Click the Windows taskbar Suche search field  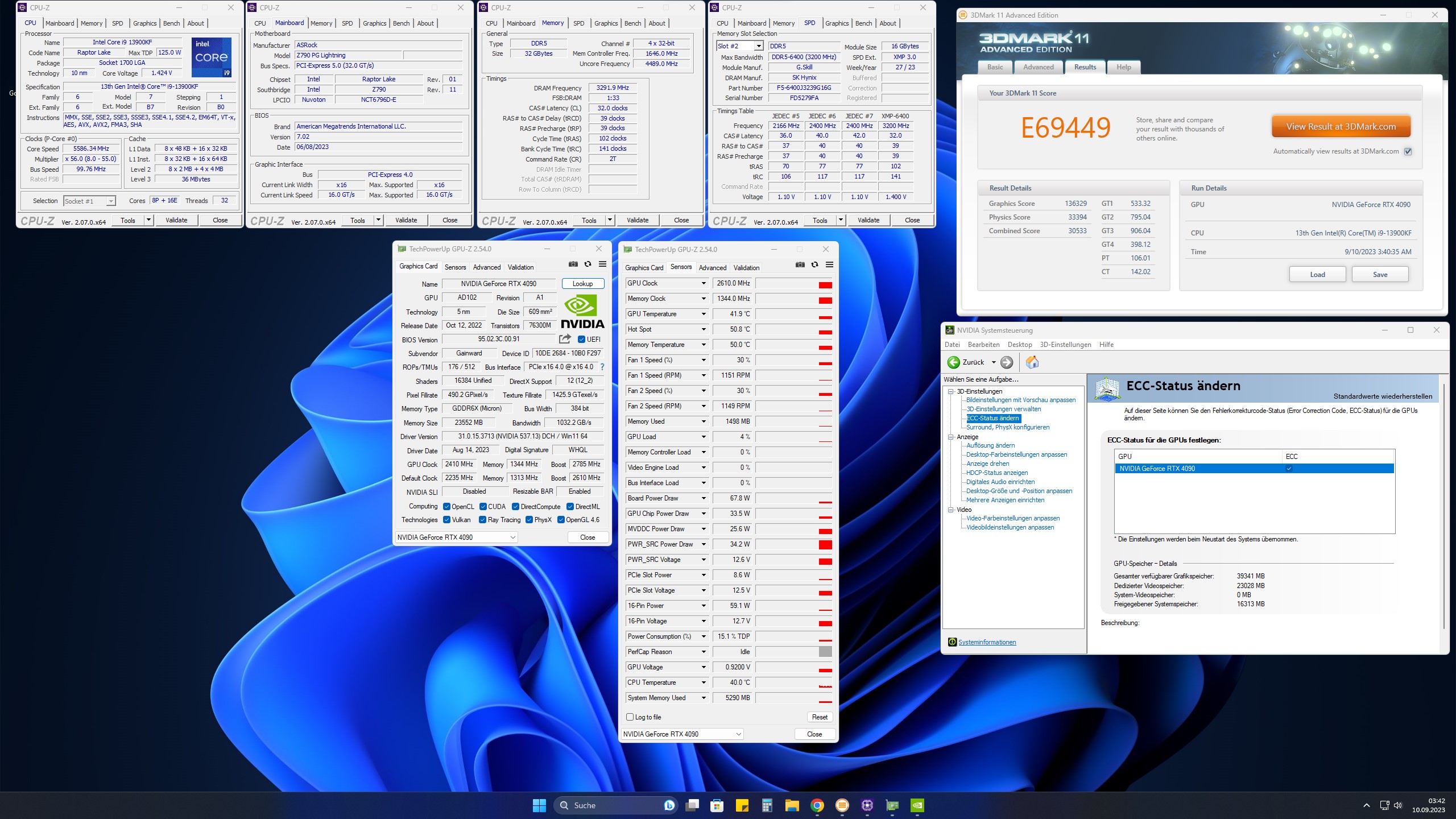coord(615,805)
